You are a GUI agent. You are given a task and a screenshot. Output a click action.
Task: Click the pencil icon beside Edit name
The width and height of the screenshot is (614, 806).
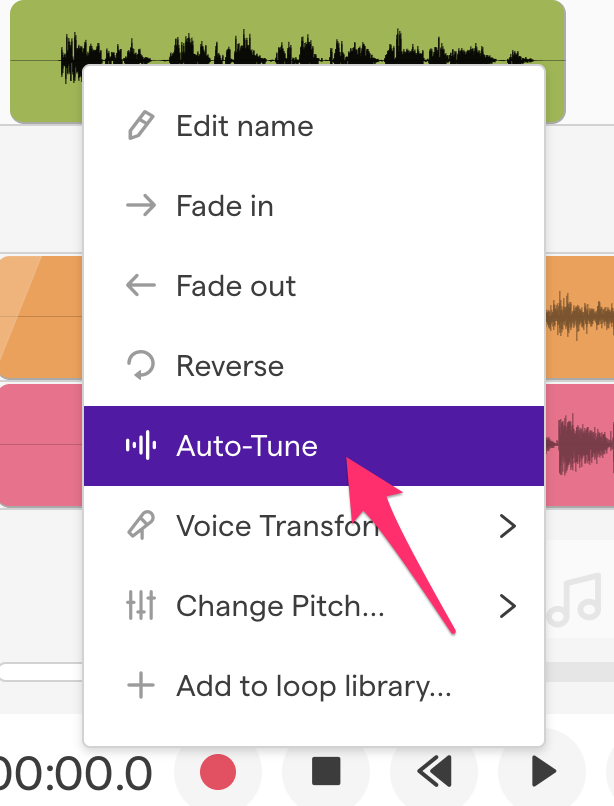(141, 126)
